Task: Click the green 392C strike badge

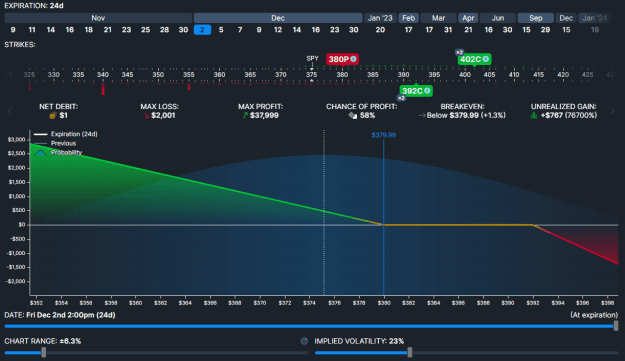Action: coord(416,91)
